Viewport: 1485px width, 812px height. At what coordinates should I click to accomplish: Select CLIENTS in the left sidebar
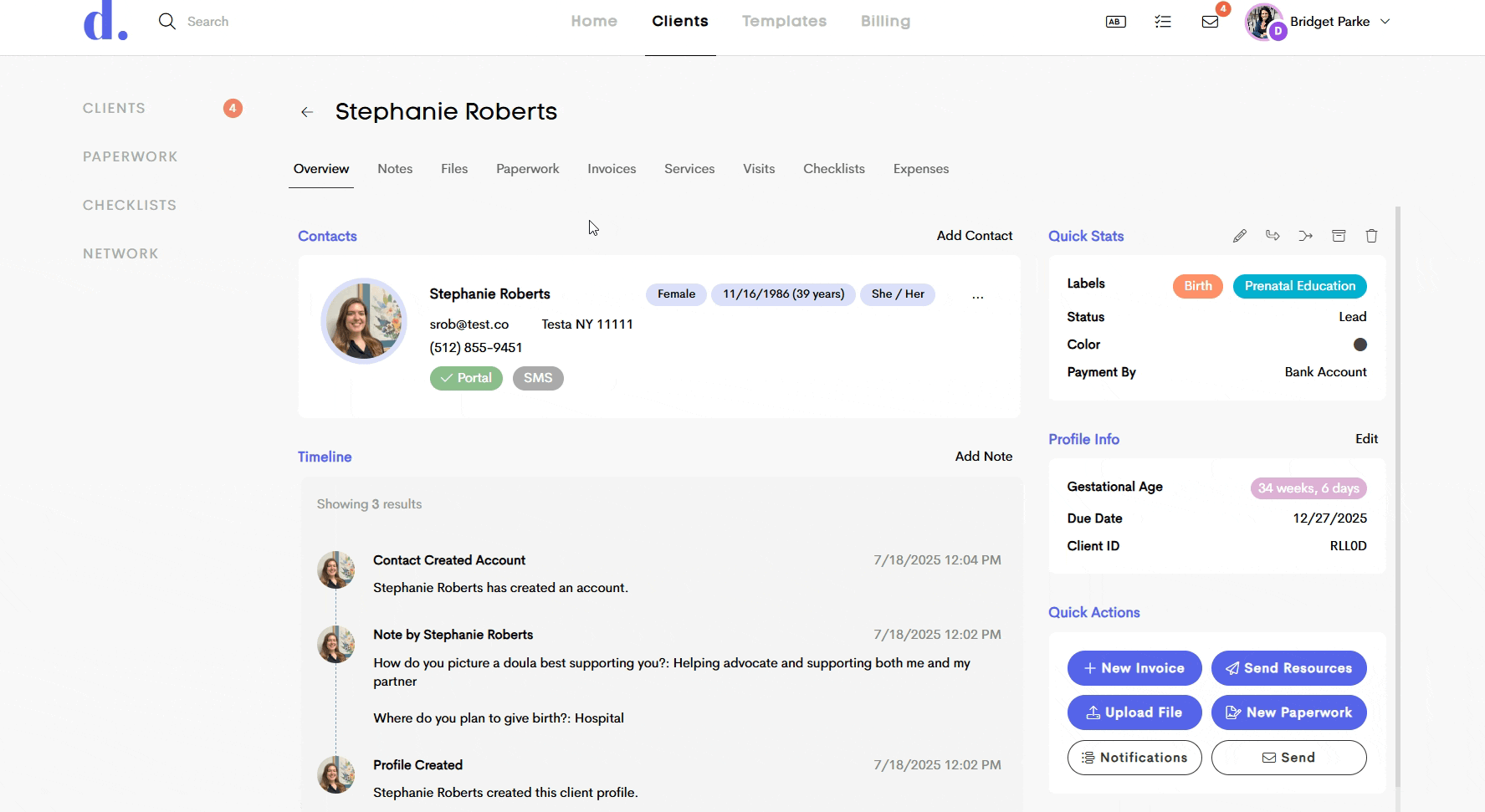click(x=114, y=108)
